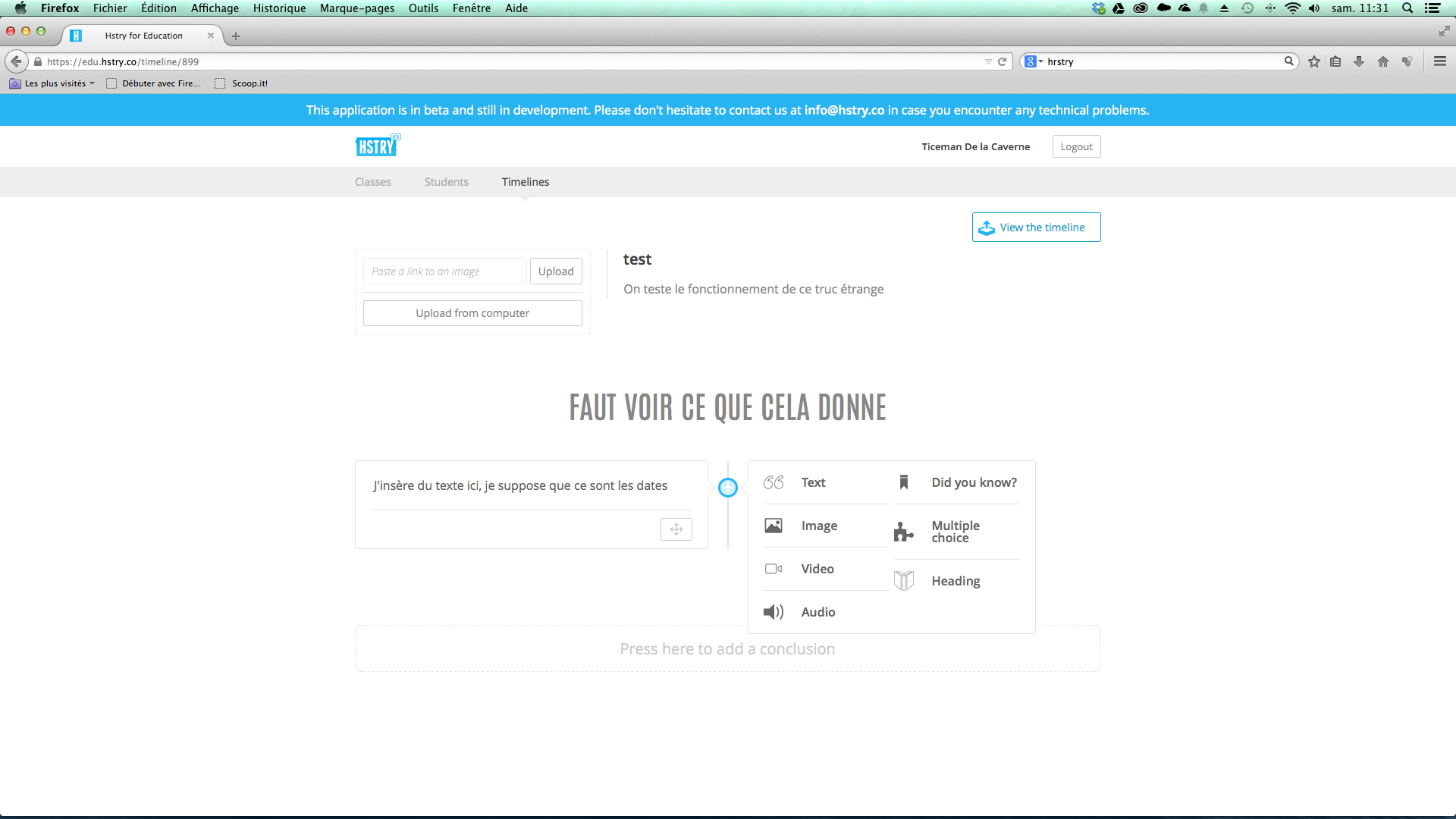The height and width of the screenshot is (819, 1456).
Task: Open Firefox hamburger menu icon
Action: click(1440, 61)
